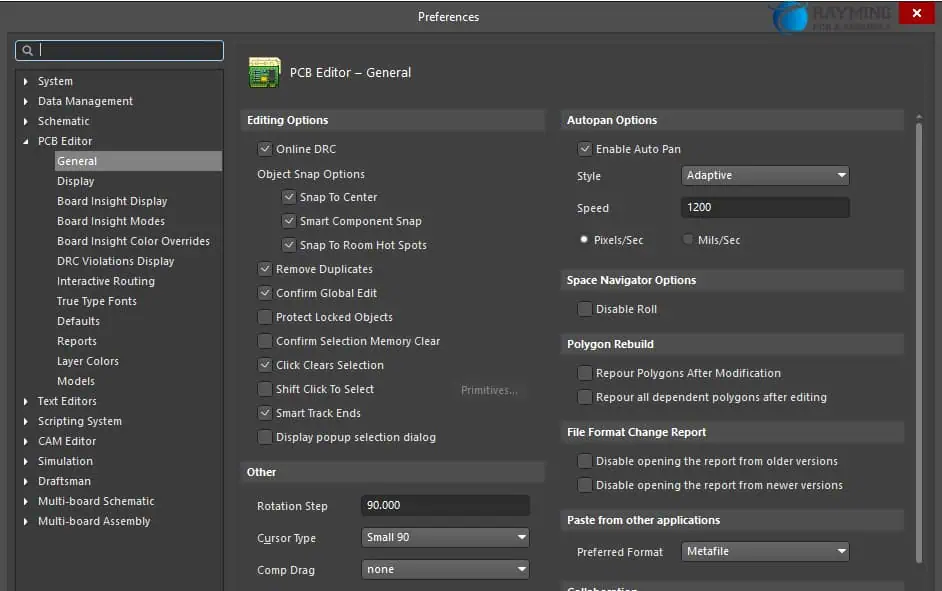Collapse the PCB Editor tree node
Image resolution: width=942 pixels, height=591 pixels.
[26, 141]
